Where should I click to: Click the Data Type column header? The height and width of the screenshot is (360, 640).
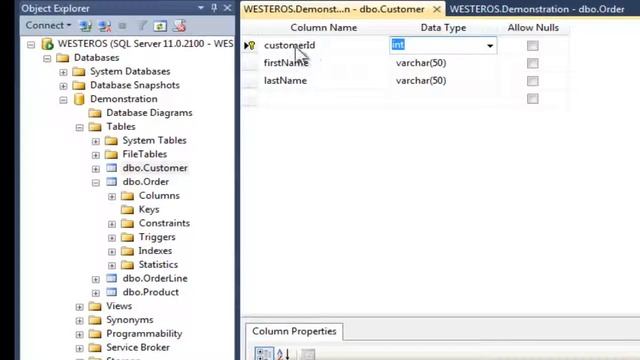click(x=443, y=27)
